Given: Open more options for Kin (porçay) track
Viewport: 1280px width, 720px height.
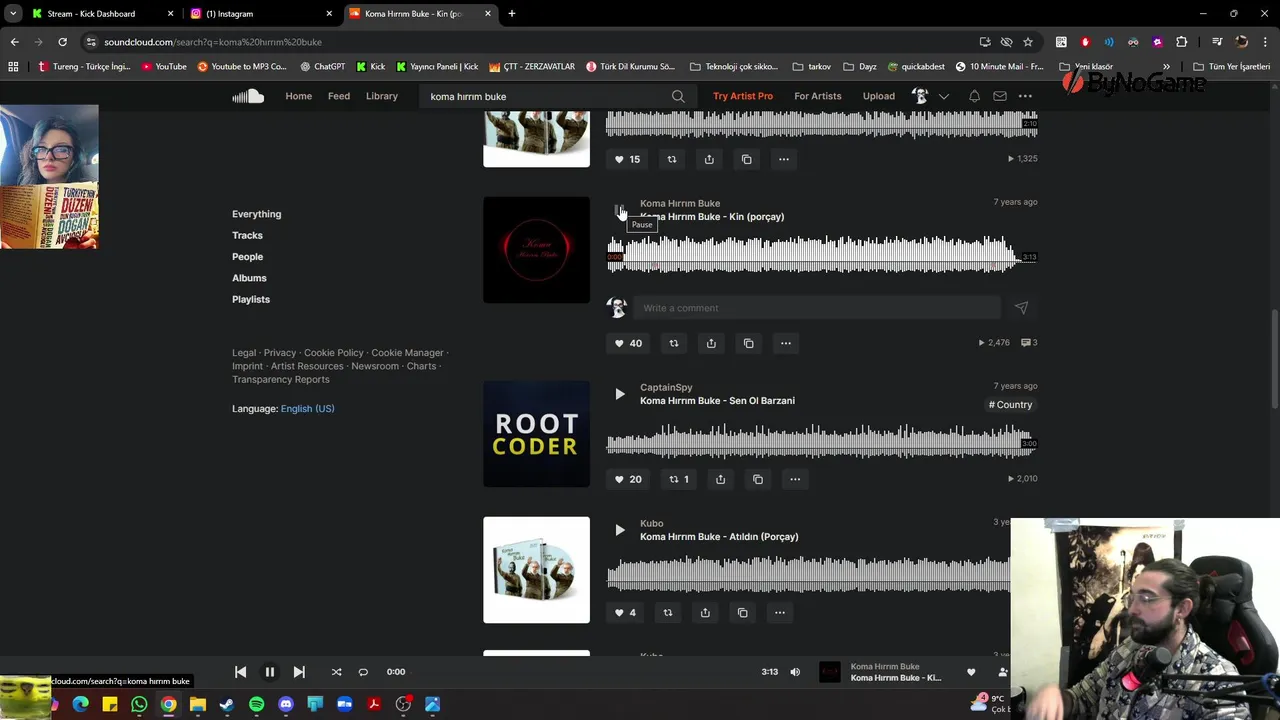Looking at the screenshot, I should [786, 343].
